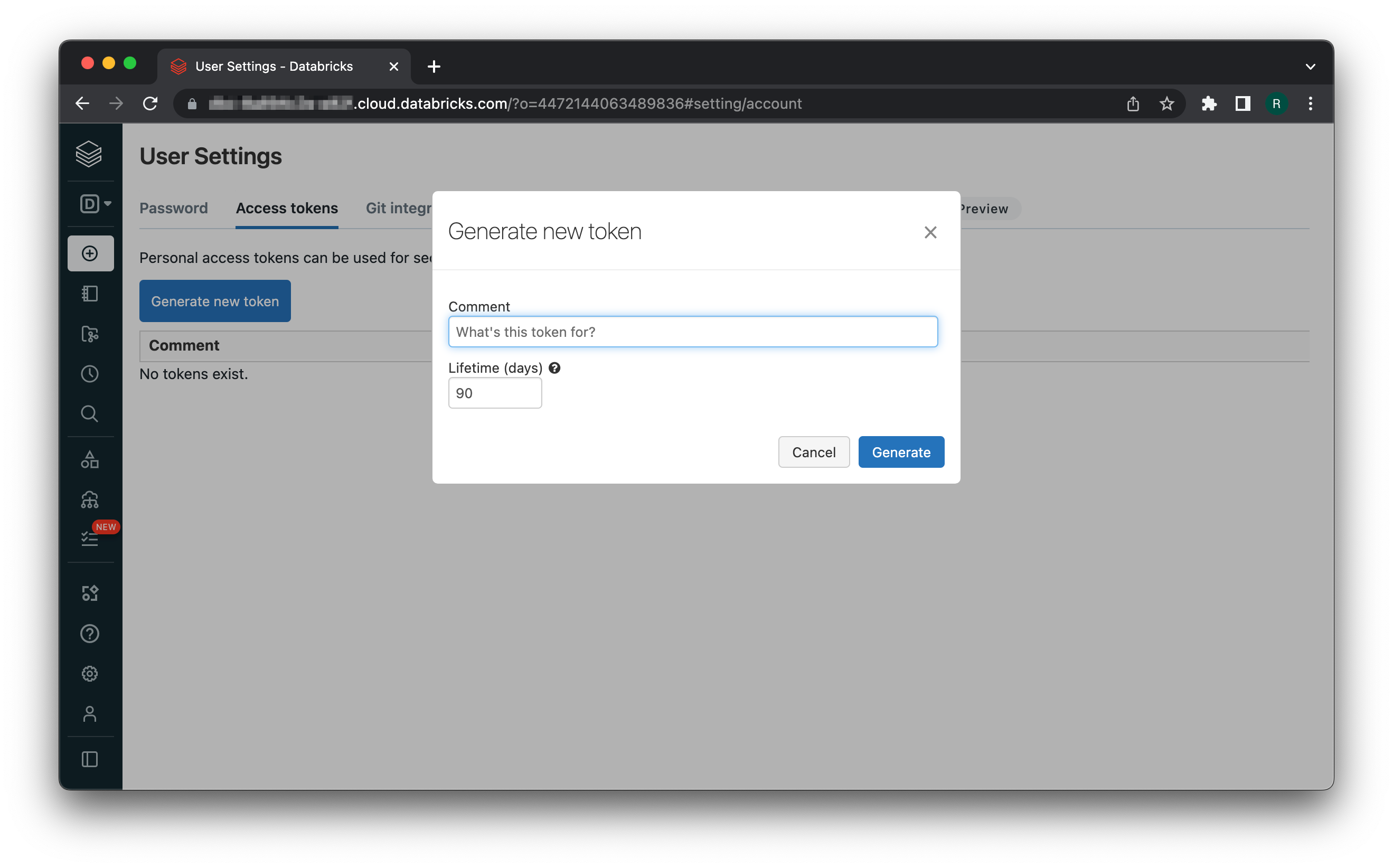Viewport: 1393px width, 868px height.
Task: Click the Search magnifier icon in the sidebar
Action: pyautogui.click(x=90, y=413)
